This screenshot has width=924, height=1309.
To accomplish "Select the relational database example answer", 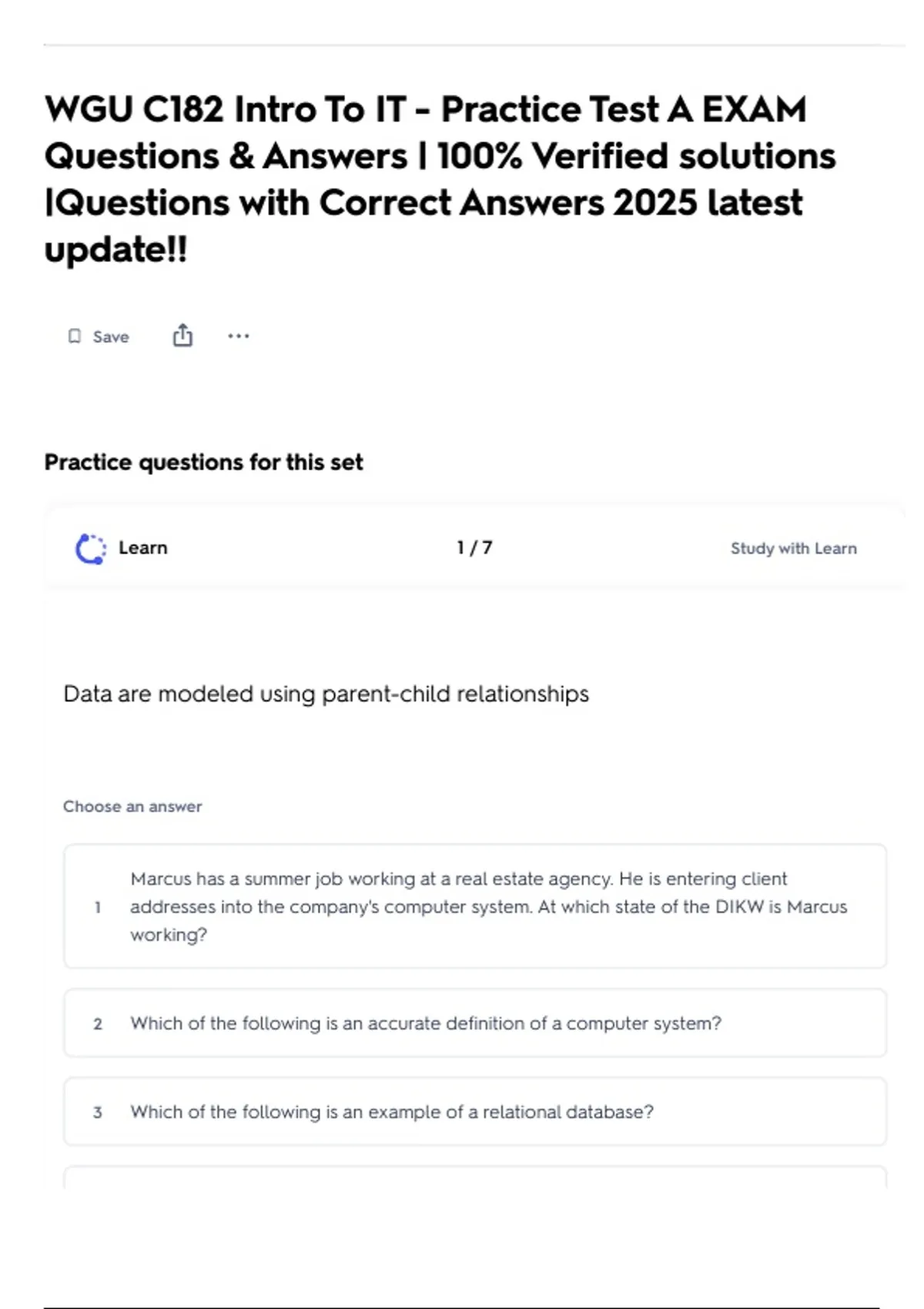I will [392, 1112].
